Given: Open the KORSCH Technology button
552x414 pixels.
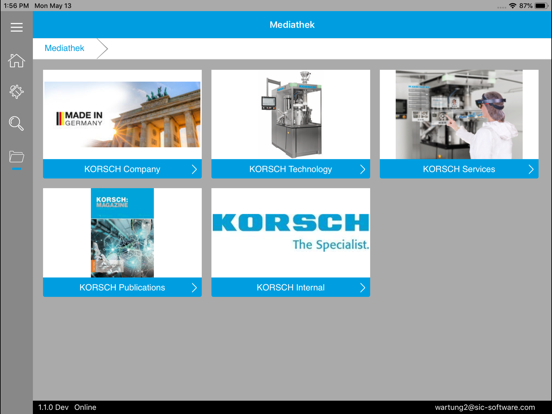Looking at the screenshot, I should tap(290, 169).
